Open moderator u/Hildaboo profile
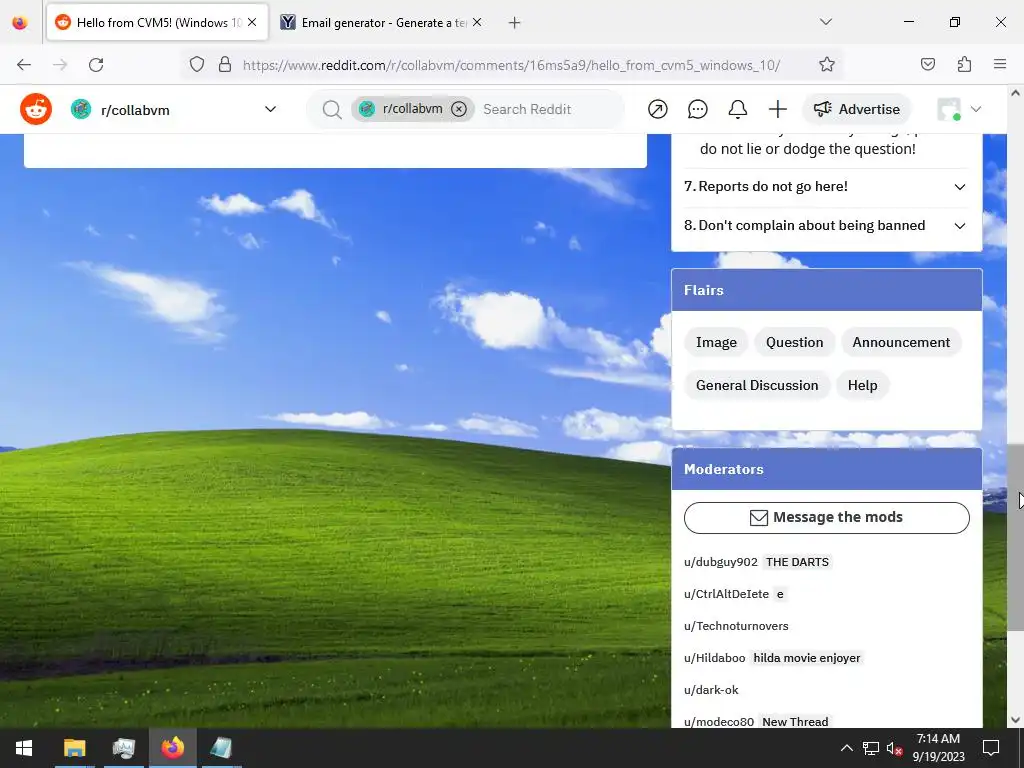This screenshot has width=1024, height=768. click(x=714, y=658)
